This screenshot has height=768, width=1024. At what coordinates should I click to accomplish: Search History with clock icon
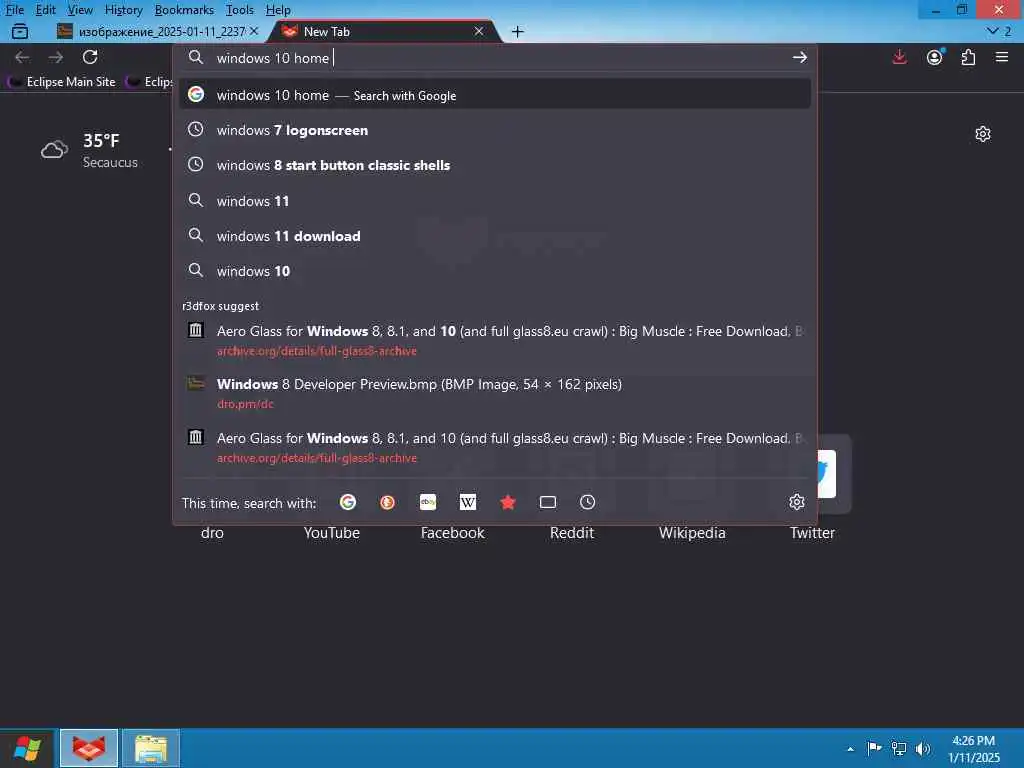pyautogui.click(x=588, y=502)
